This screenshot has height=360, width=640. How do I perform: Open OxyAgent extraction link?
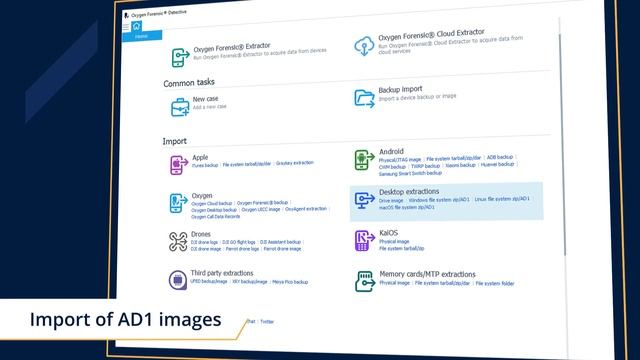[306, 209]
